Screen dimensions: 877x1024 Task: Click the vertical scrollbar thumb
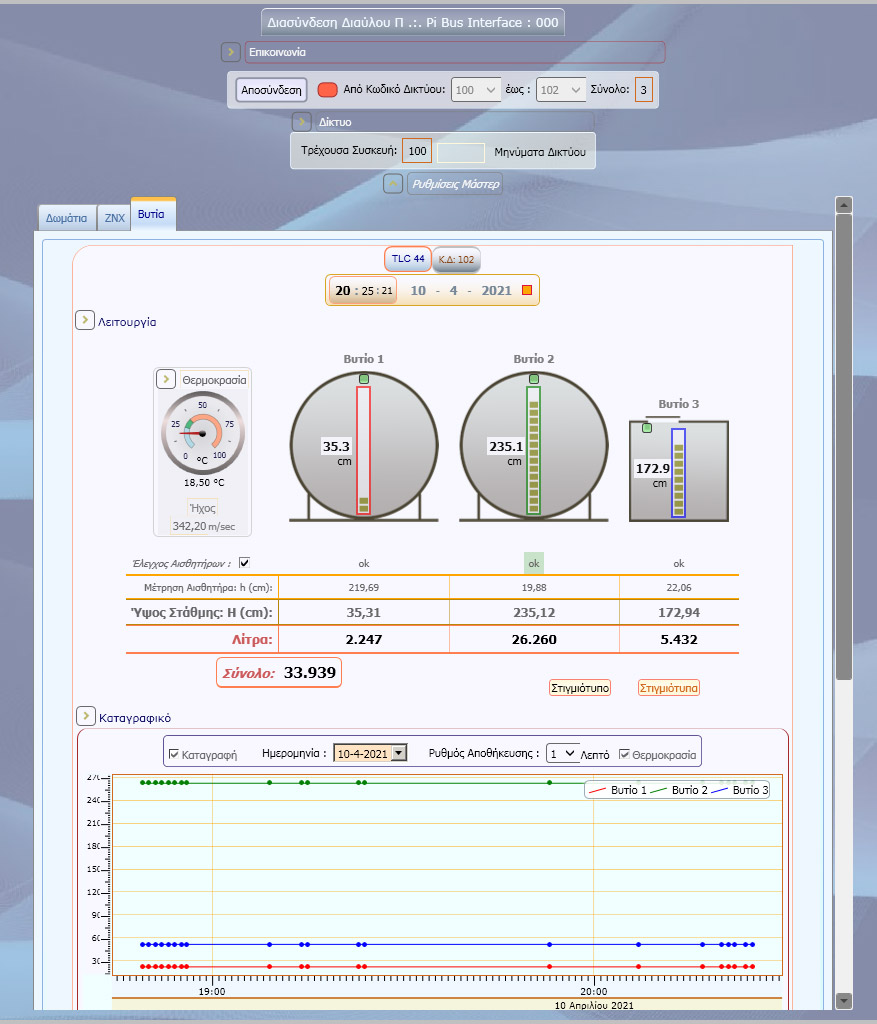click(x=844, y=447)
